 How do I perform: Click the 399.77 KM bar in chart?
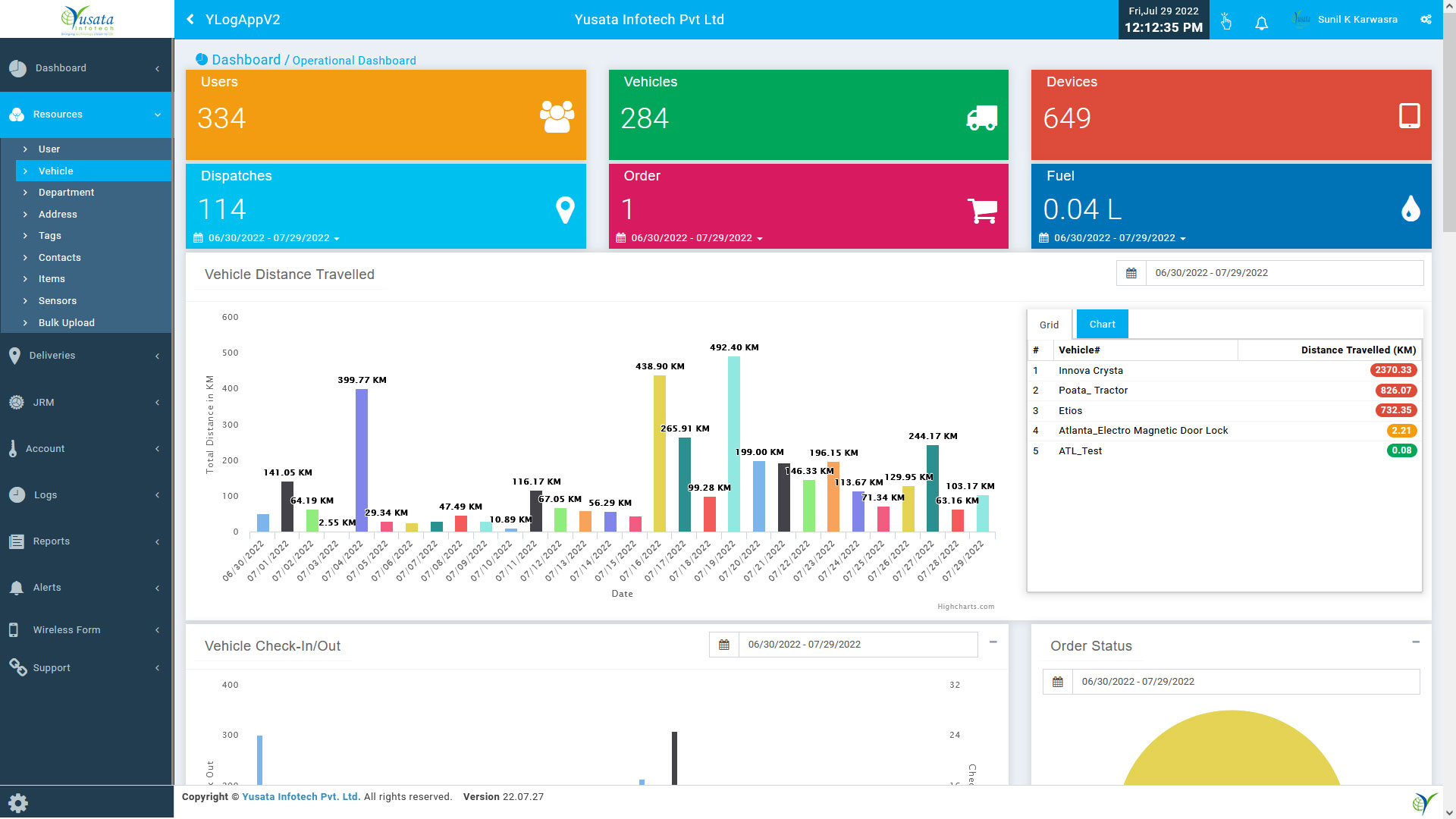coord(362,460)
